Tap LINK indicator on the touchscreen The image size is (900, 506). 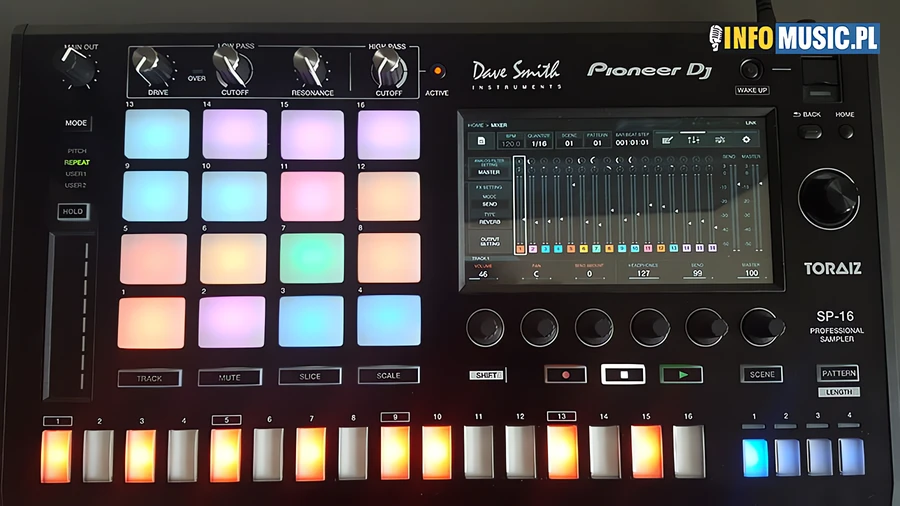coord(751,123)
